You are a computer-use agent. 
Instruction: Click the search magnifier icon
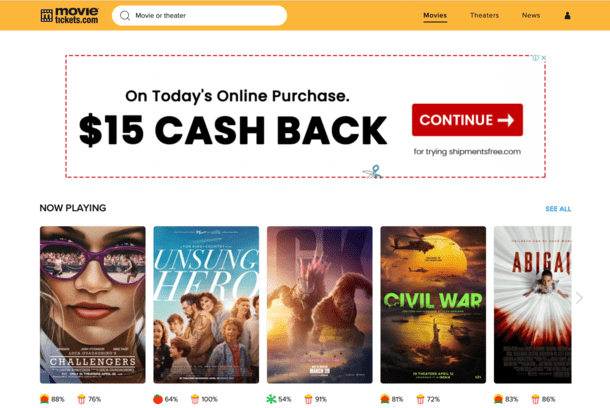(125, 16)
